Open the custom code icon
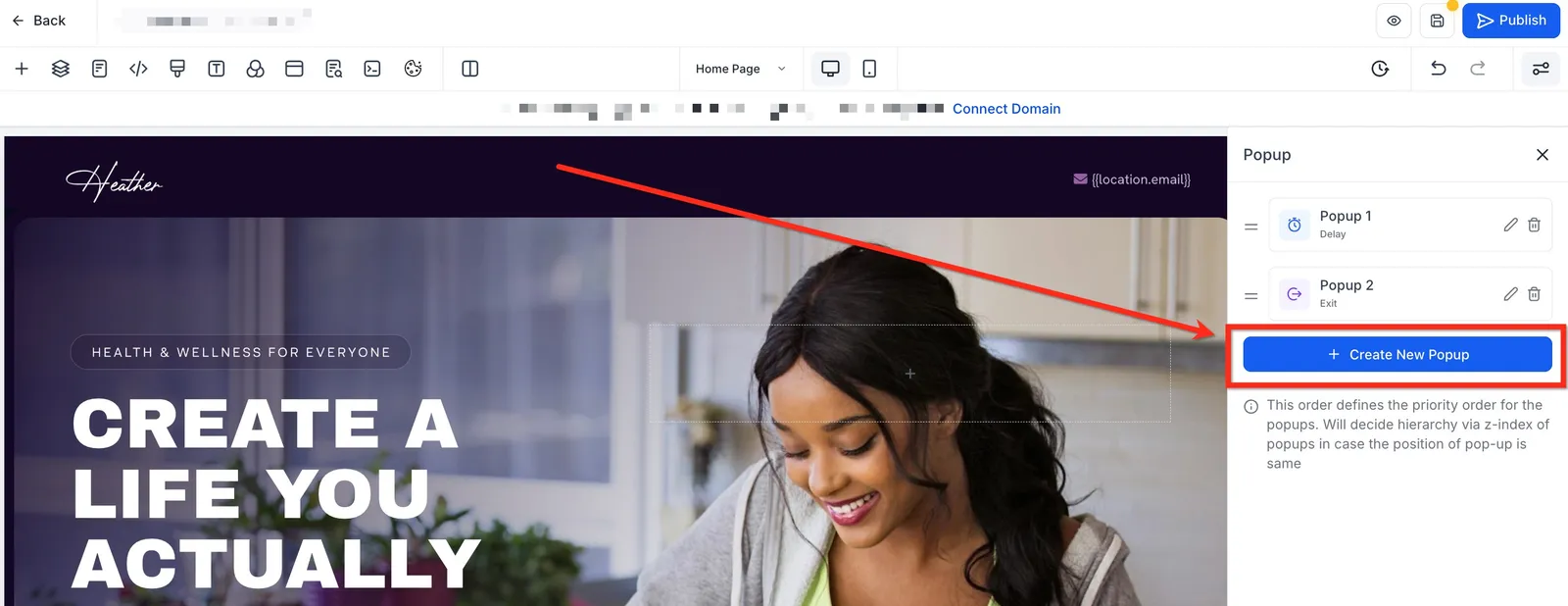Viewport: 1568px width, 606px height. 138,69
